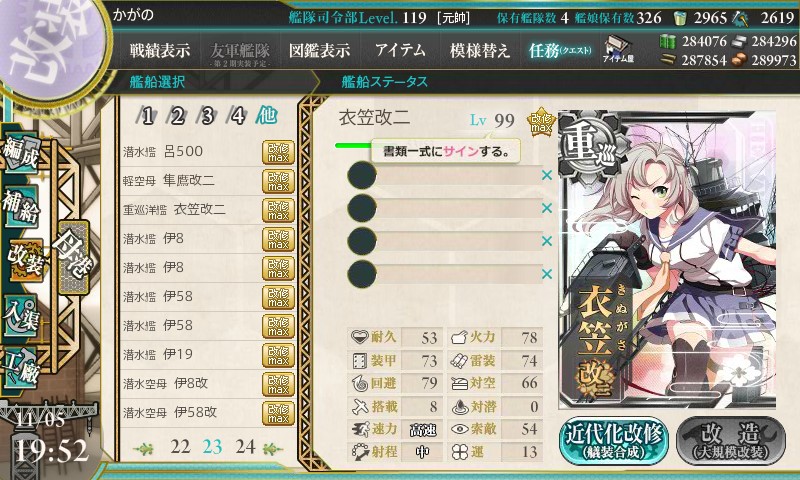This screenshot has height=480, width=800.
Task: Open the アイテム屋 item shop icon
Action: 618,50
